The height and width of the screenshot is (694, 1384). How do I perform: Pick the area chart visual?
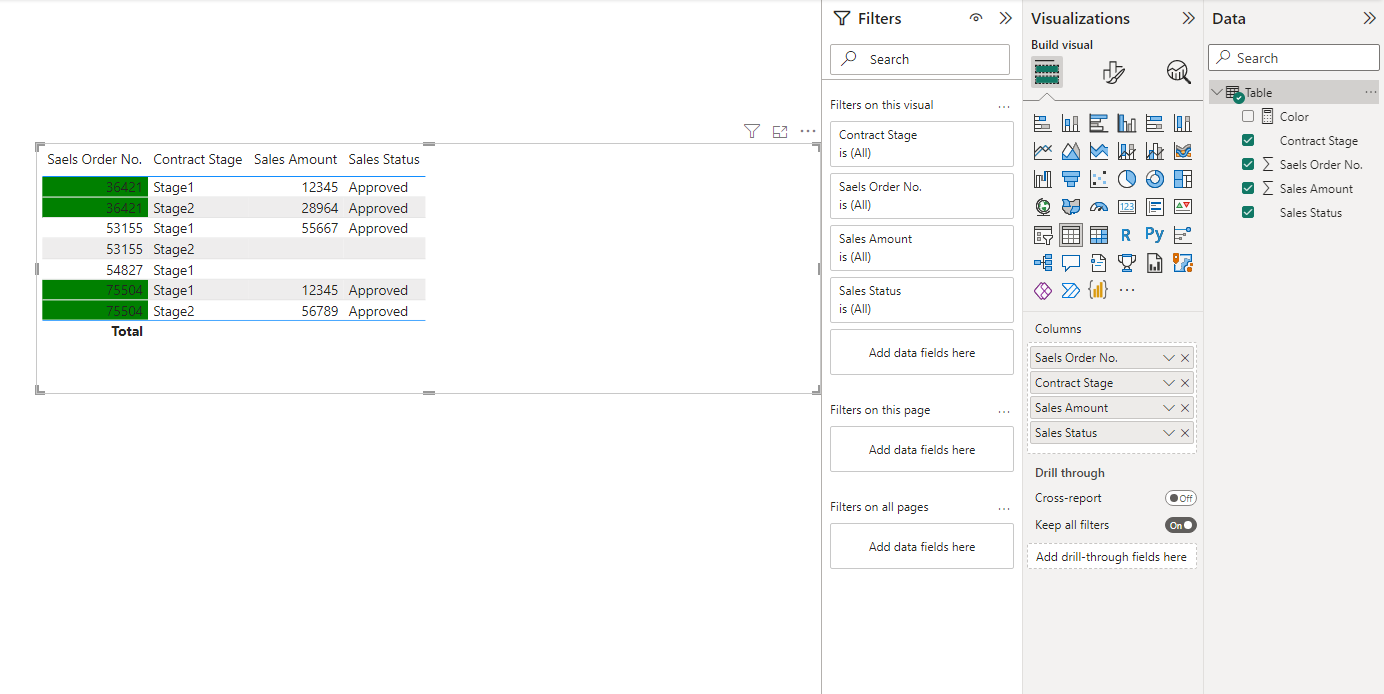1071,152
